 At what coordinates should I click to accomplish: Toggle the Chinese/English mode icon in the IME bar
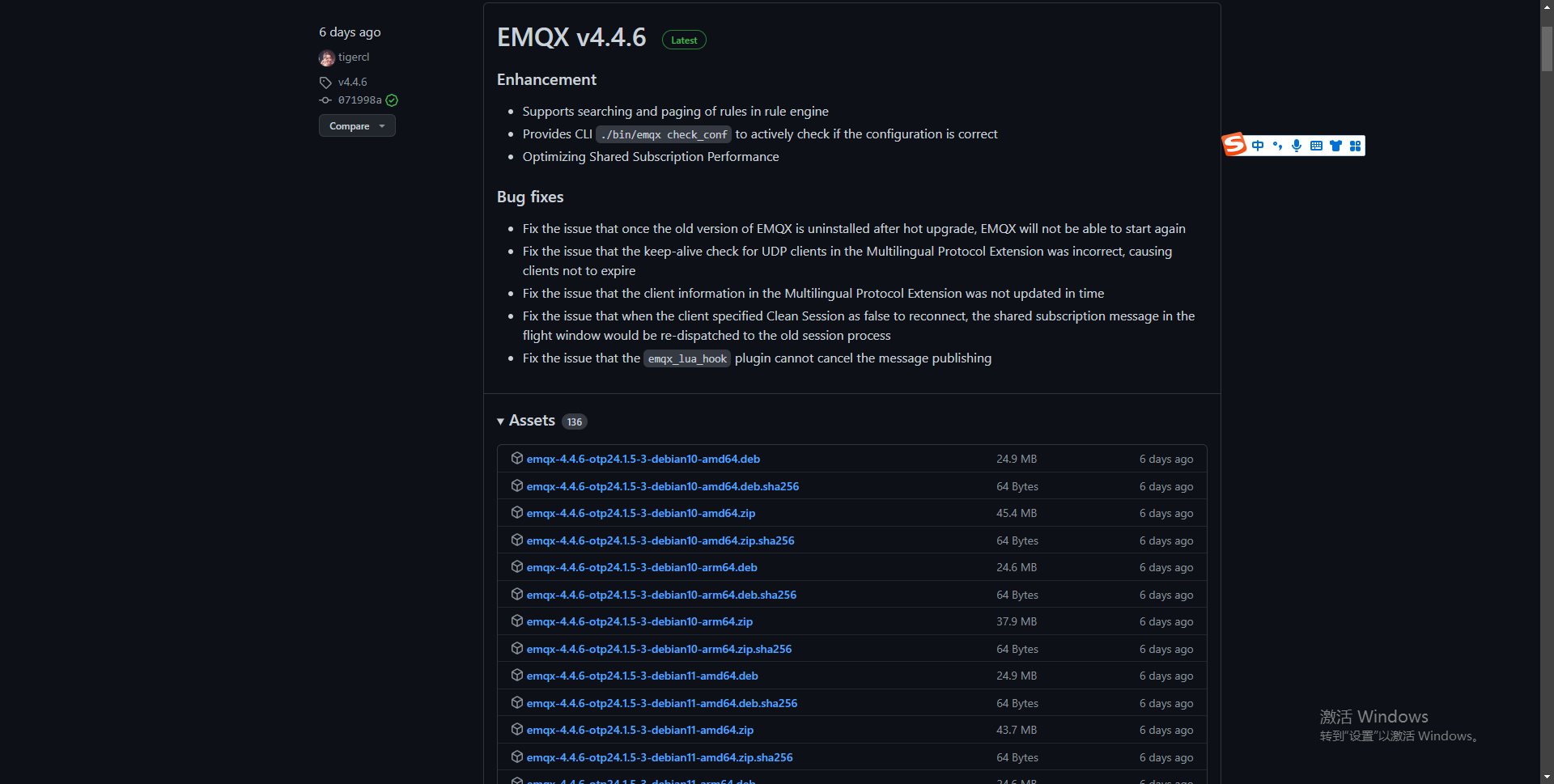(x=1258, y=146)
